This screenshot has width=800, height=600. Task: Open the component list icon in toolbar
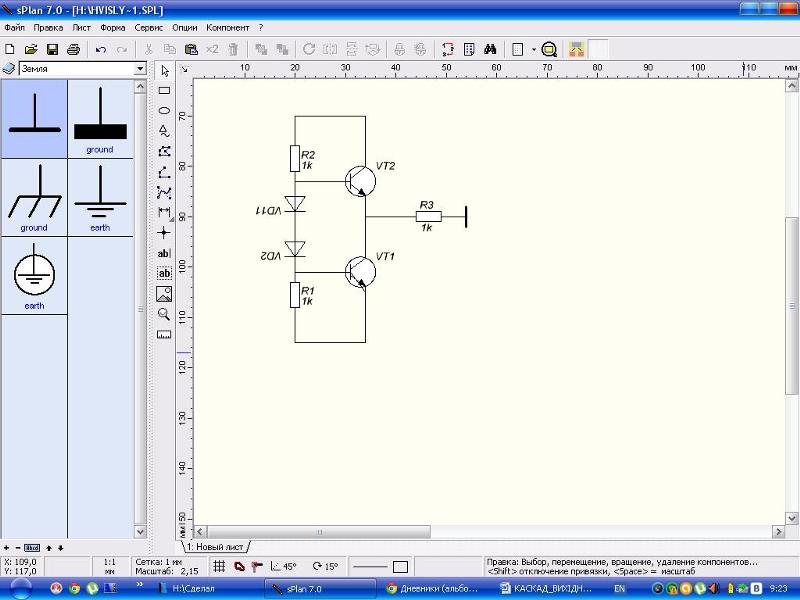469,49
